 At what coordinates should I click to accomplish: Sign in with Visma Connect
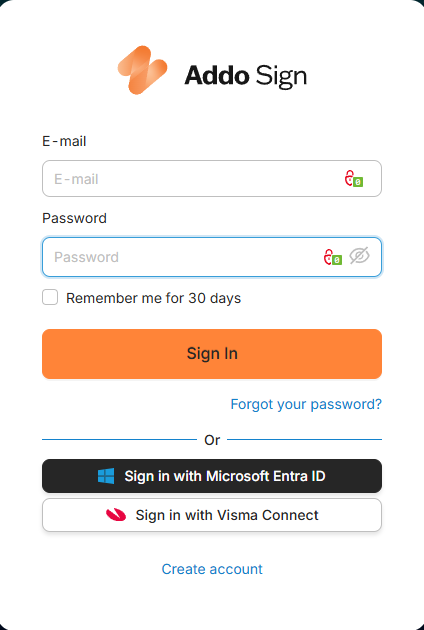[x=212, y=515]
